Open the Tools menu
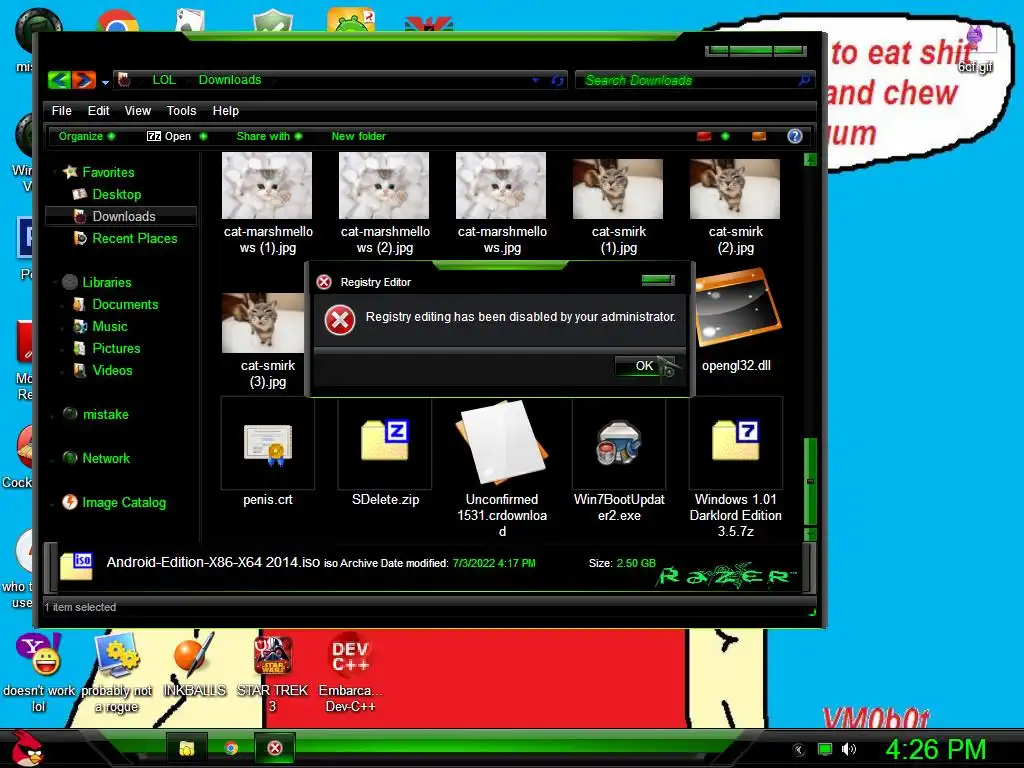This screenshot has height=768, width=1024. [x=182, y=110]
